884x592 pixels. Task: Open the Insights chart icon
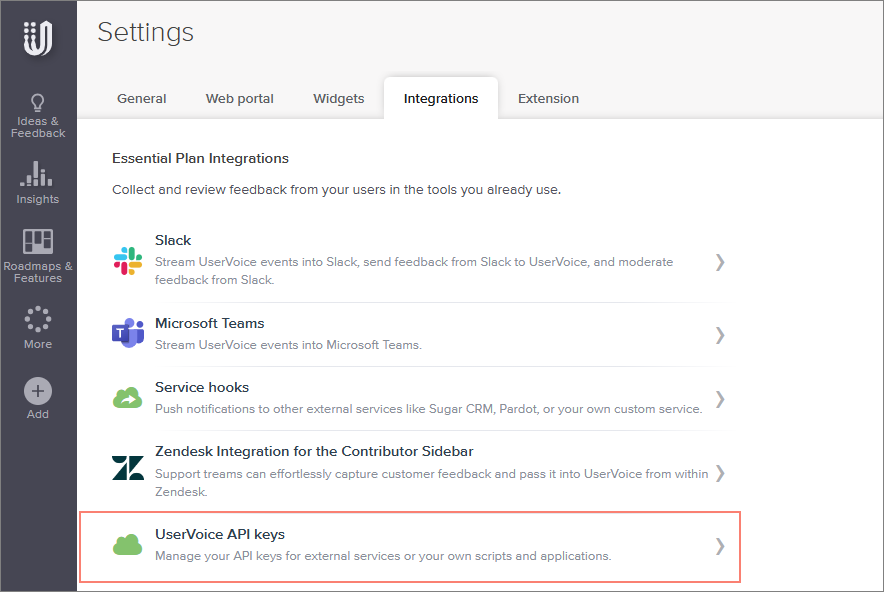38,175
